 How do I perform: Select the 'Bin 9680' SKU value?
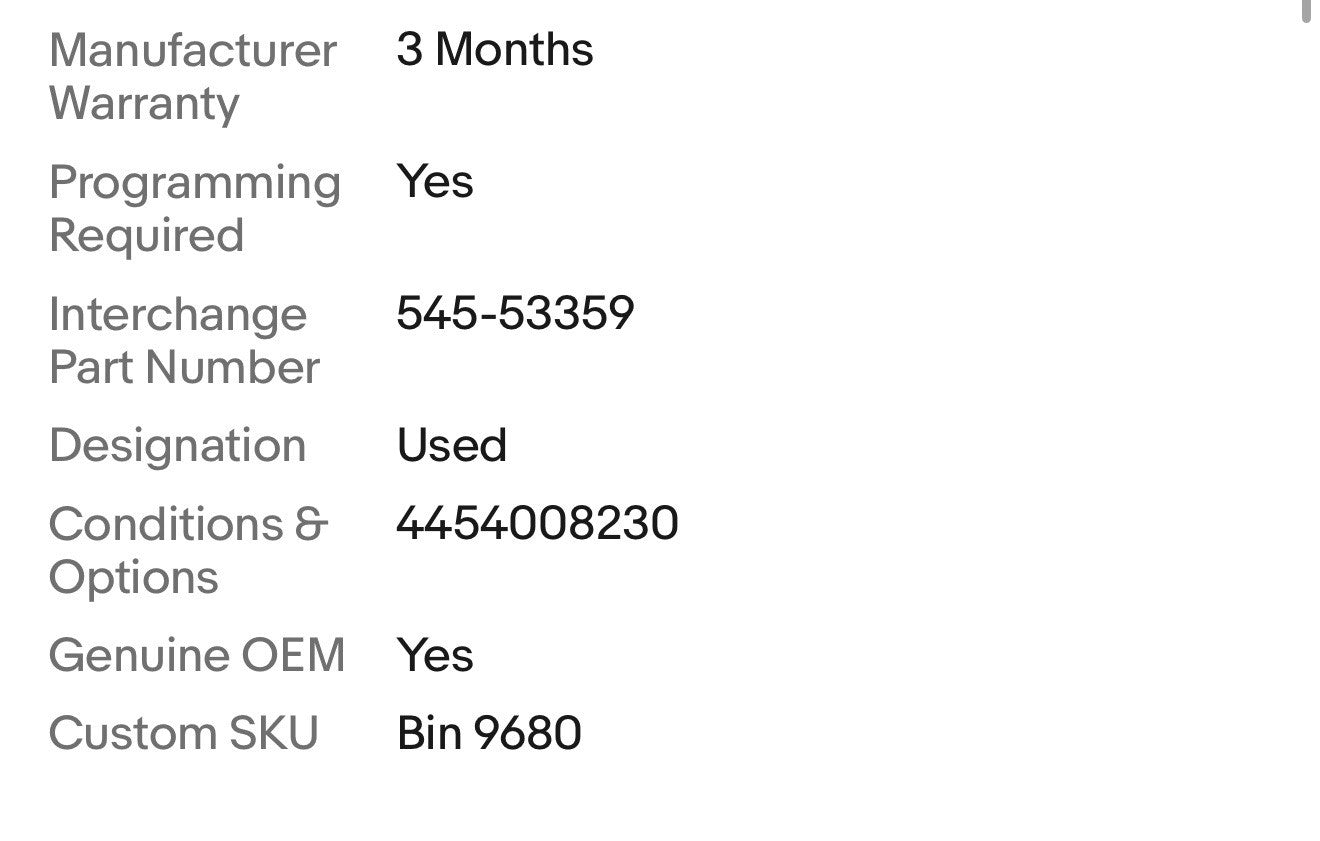pyautogui.click(x=488, y=734)
